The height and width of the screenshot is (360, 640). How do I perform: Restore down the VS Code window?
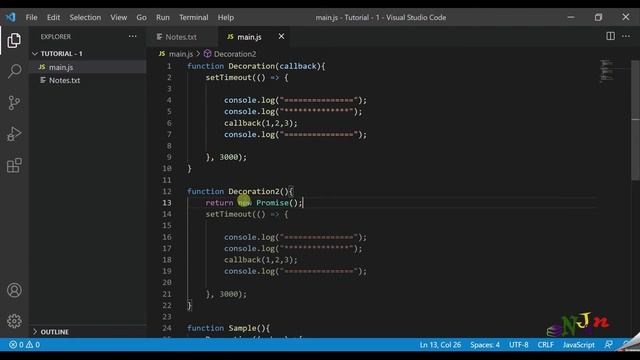tap(598, 17)
